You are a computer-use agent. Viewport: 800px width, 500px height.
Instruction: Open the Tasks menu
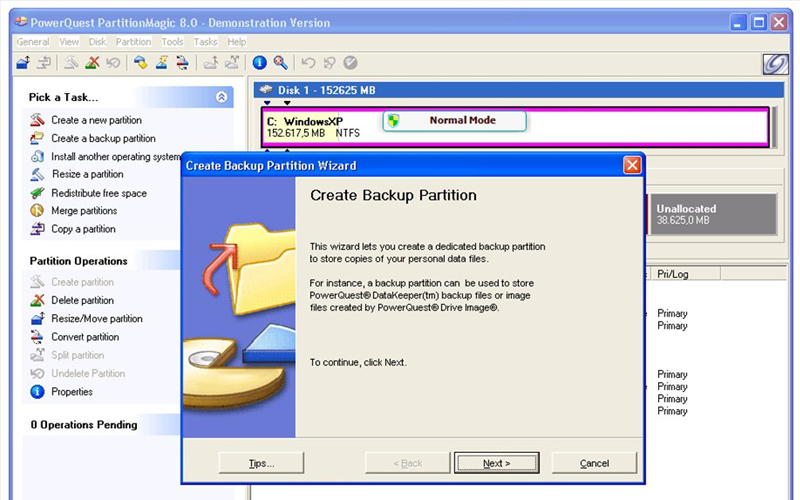click(206, 42)
